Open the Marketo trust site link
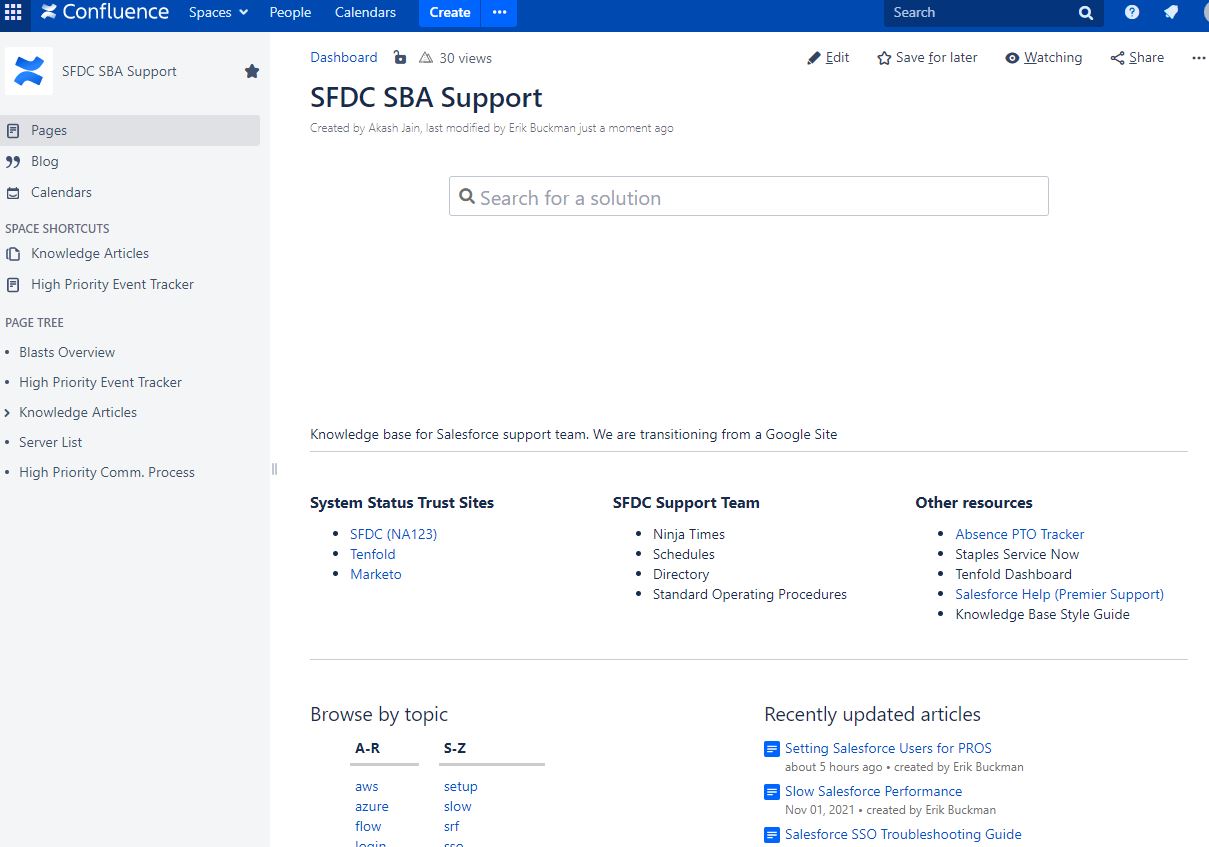The width and height of the screenshot is (1209, 847). pyautogui.click(x=376, y=574)
